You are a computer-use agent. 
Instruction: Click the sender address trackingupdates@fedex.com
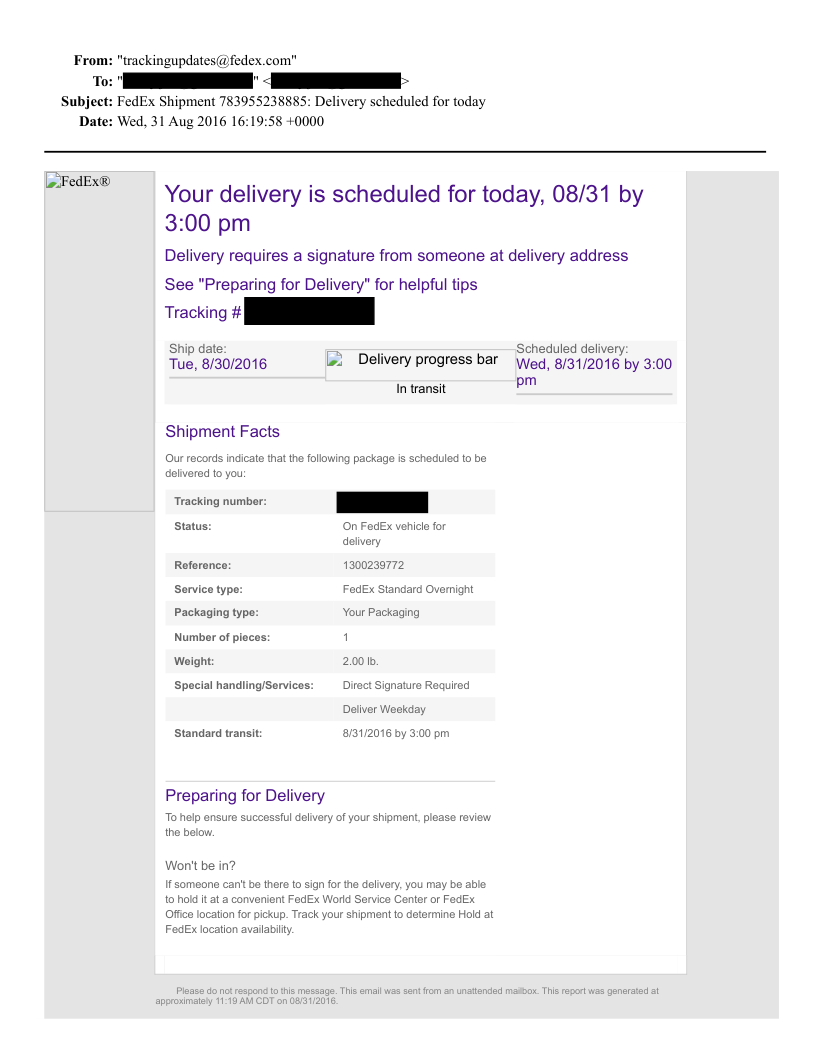tap(207, 60)
